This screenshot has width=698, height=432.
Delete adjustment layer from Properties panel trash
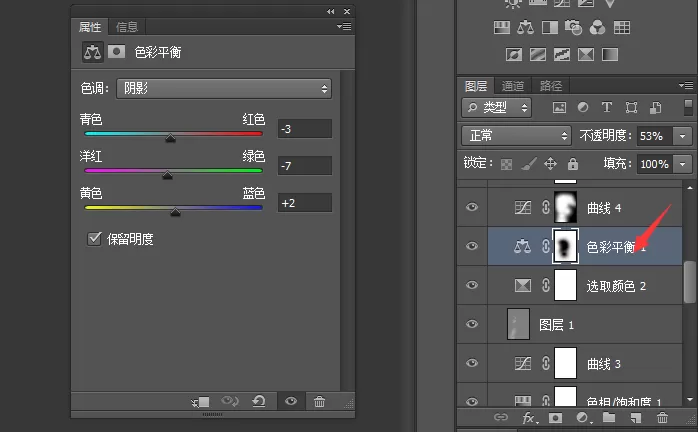[x=319, y=401]
